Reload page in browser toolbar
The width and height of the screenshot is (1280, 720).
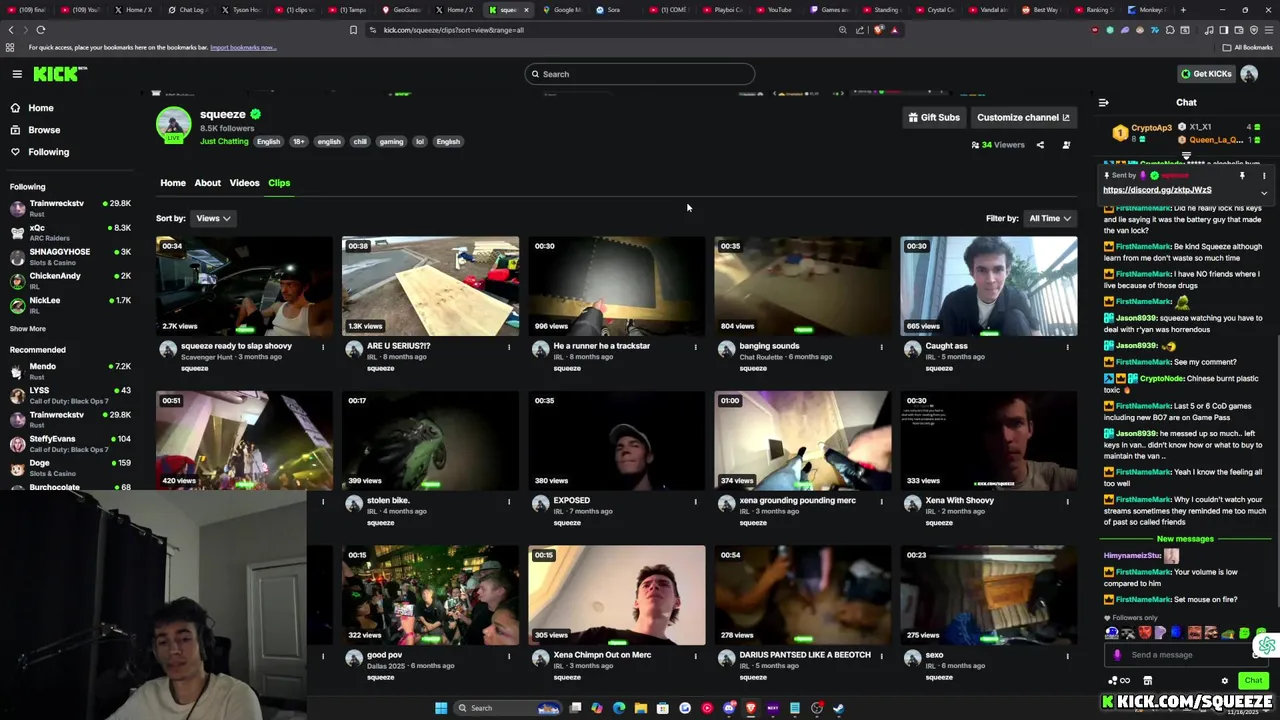coord(40,30)
